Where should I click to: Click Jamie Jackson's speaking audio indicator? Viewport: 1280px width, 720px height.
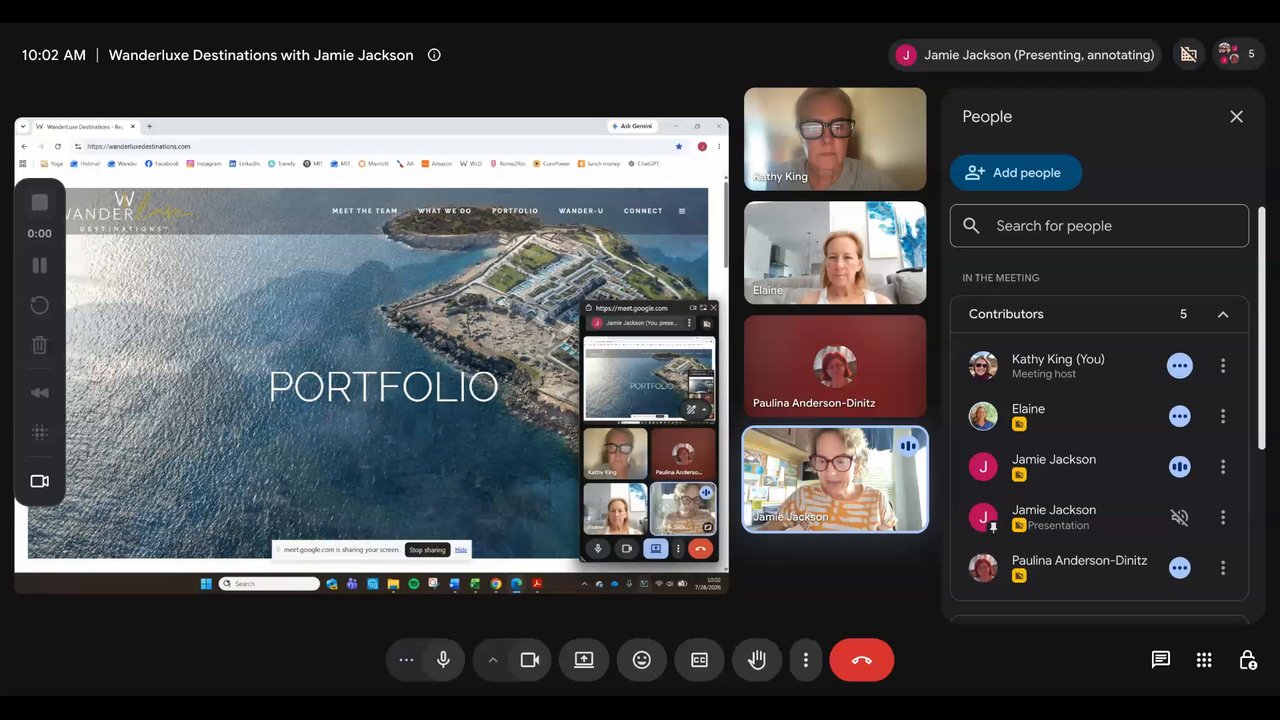(1180, 467)
